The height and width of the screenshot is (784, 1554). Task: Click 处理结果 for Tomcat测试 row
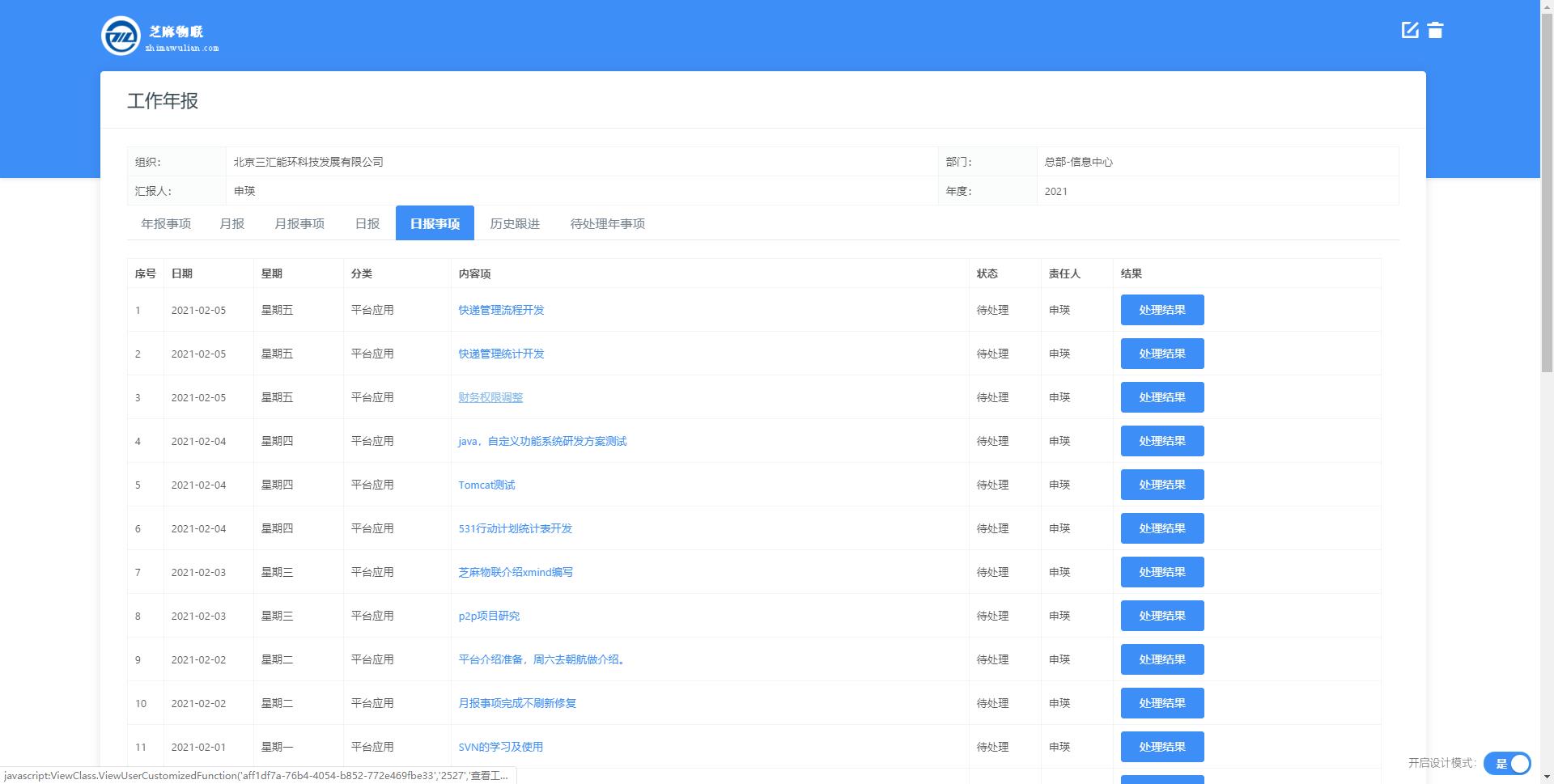pos(1162,485)
